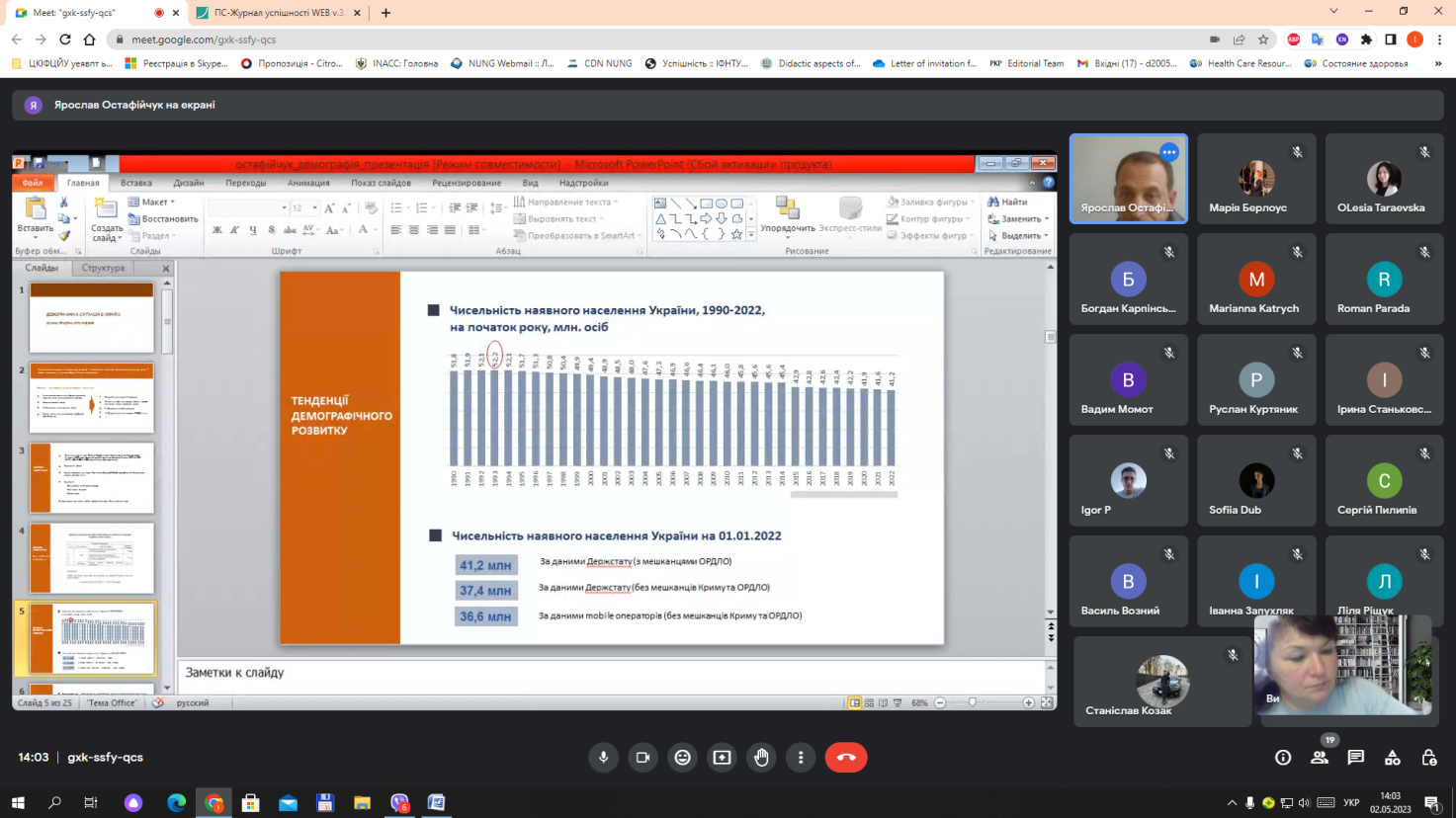
Task: Toggle the camera in Meet controls
Action: tap(642, 758)
